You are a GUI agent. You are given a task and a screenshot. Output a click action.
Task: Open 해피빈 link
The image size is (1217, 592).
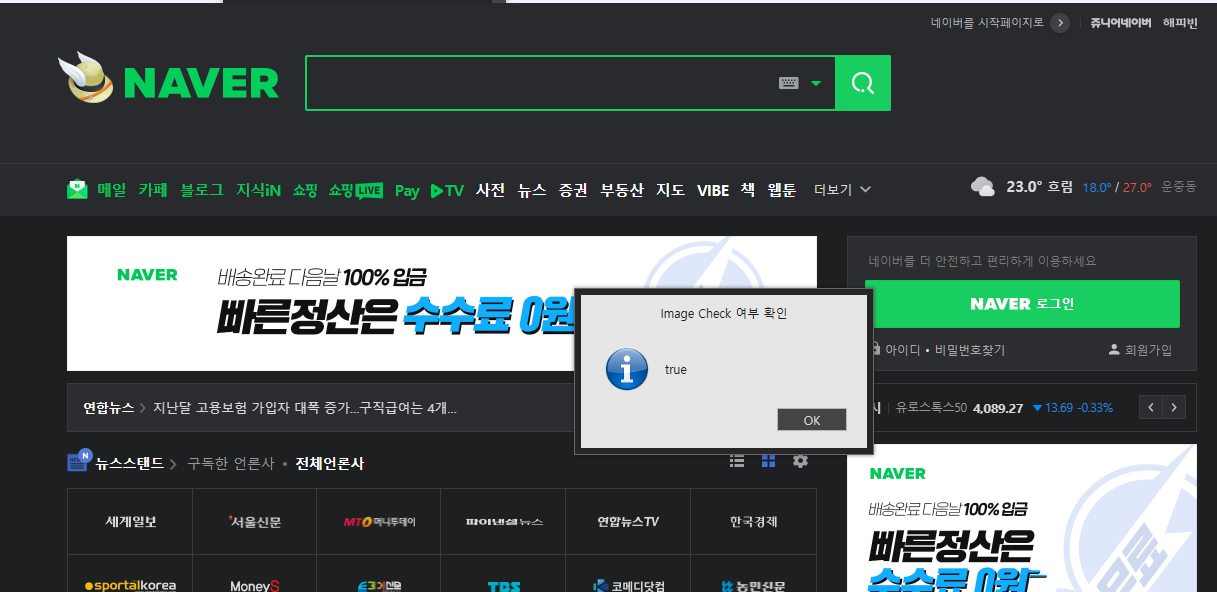(x=1180, y=23)
